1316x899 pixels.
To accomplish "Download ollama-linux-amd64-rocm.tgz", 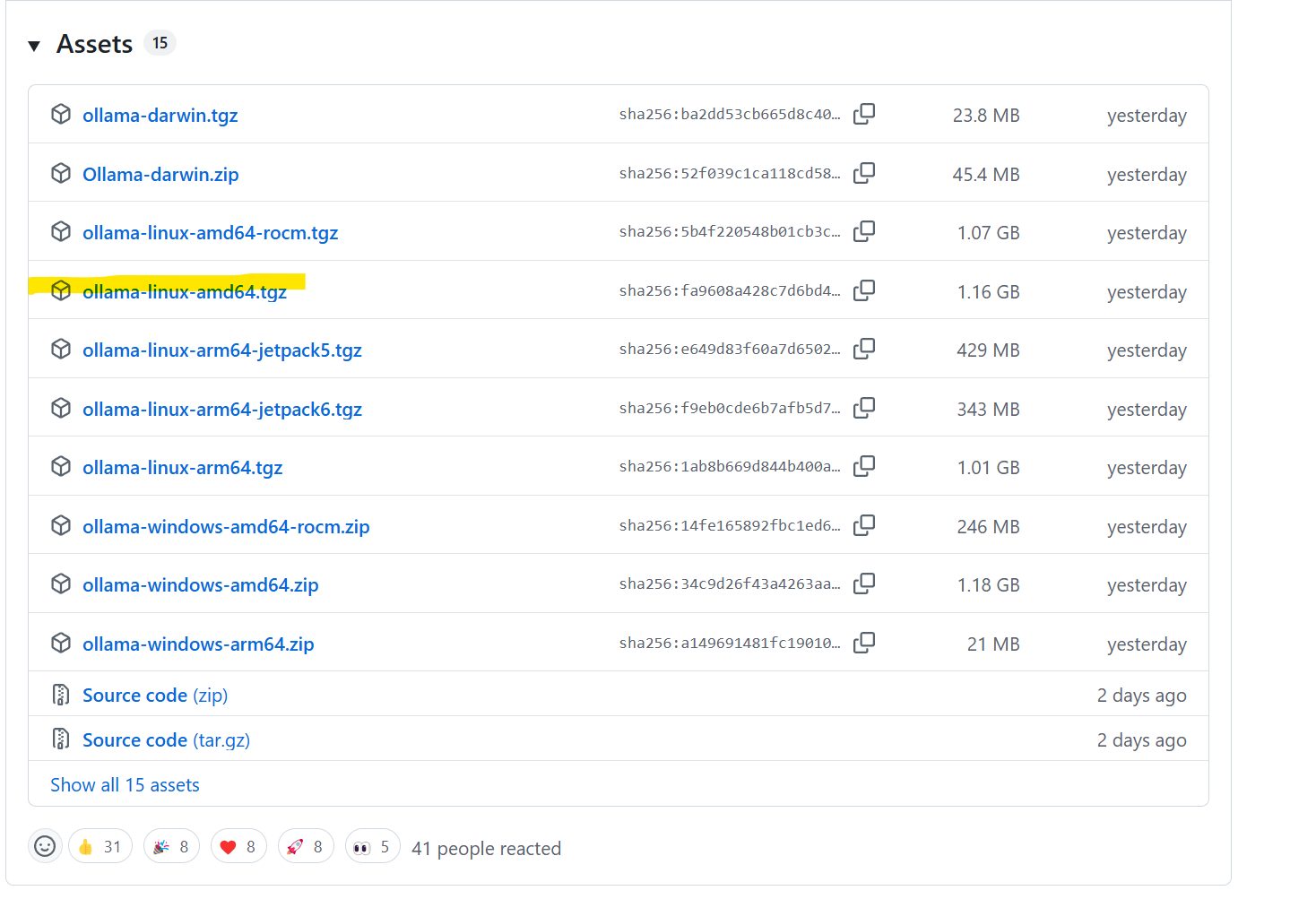I will point(211,233).
